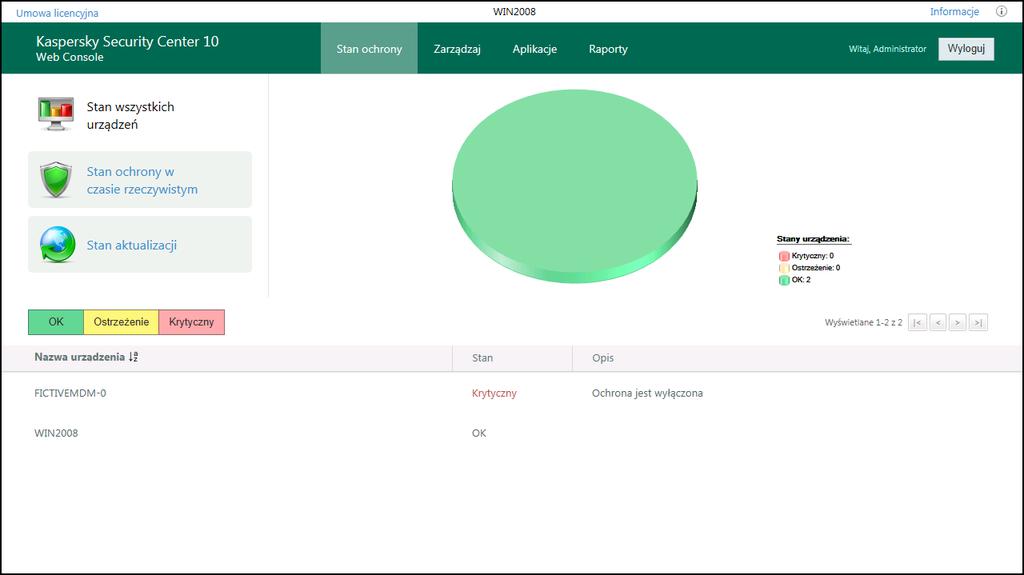Click 'Stany urządzenia:' legend heading
Image resolution: width=1024 pixels, height=575 pixels.
[x=813, y=239]
